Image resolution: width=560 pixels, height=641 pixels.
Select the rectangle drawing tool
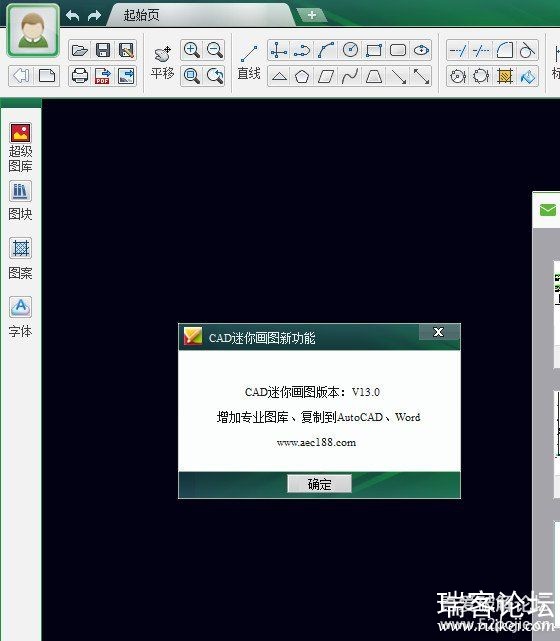pyautogui.click(x=374, y=50)
